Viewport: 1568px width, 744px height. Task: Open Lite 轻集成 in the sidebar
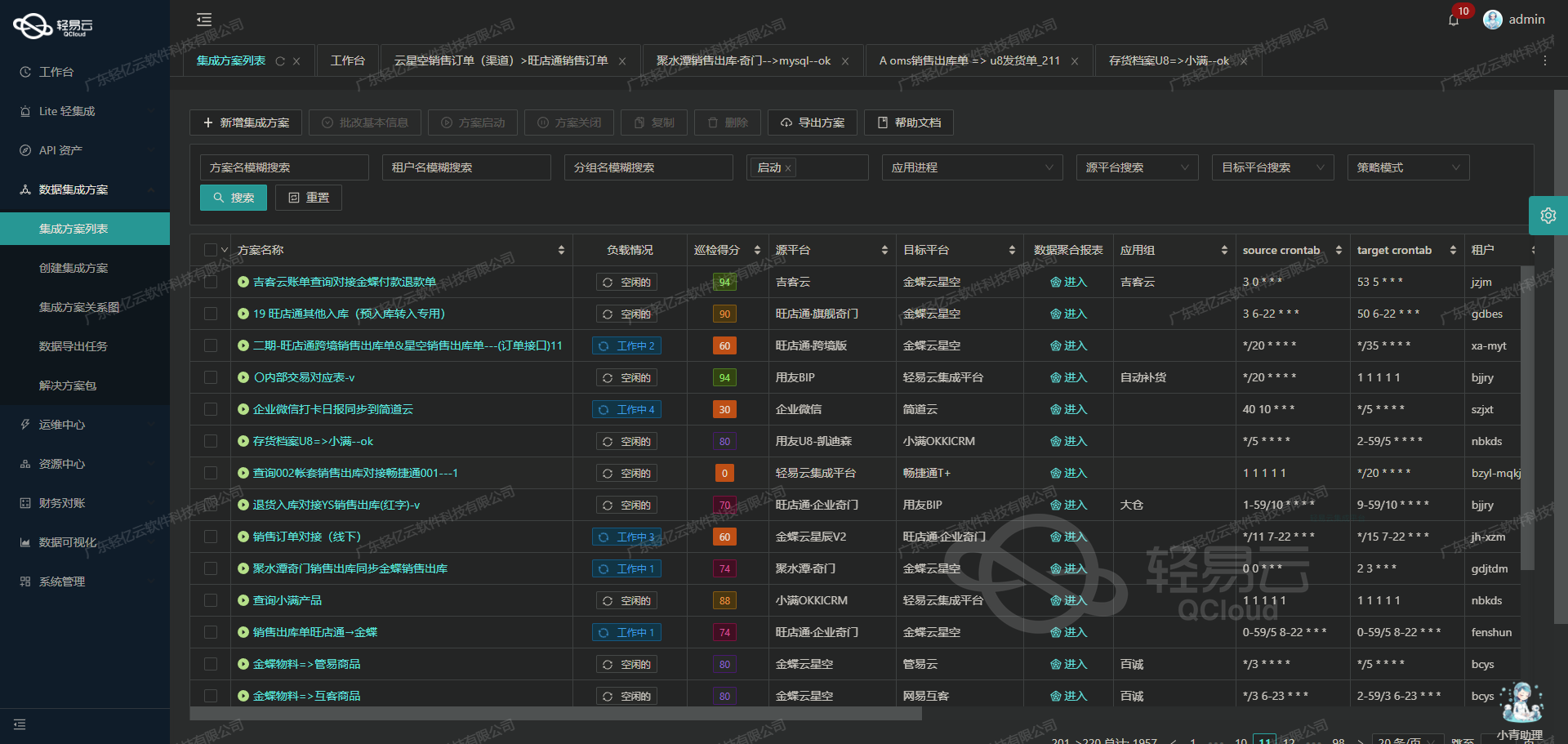point(85,111)
